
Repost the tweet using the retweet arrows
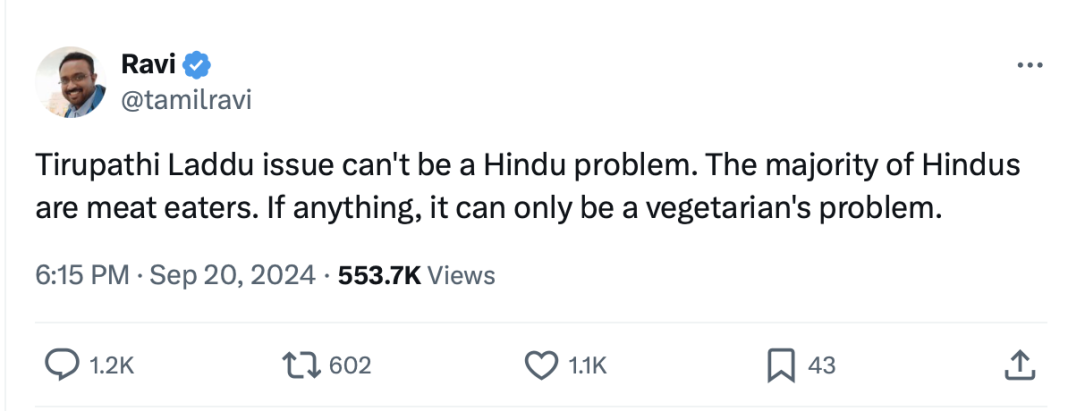302,365
